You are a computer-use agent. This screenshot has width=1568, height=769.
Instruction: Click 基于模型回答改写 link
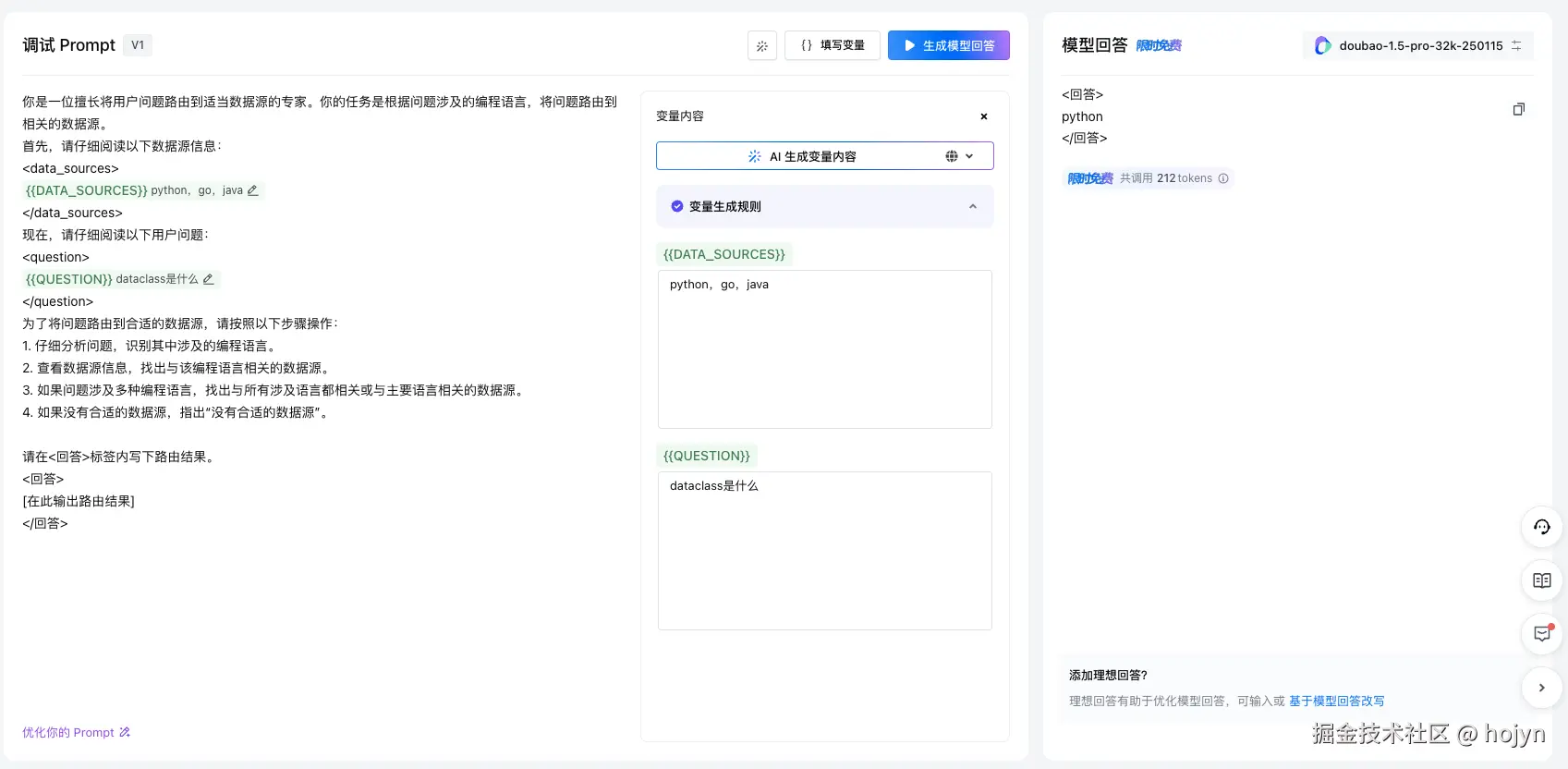1336,702
